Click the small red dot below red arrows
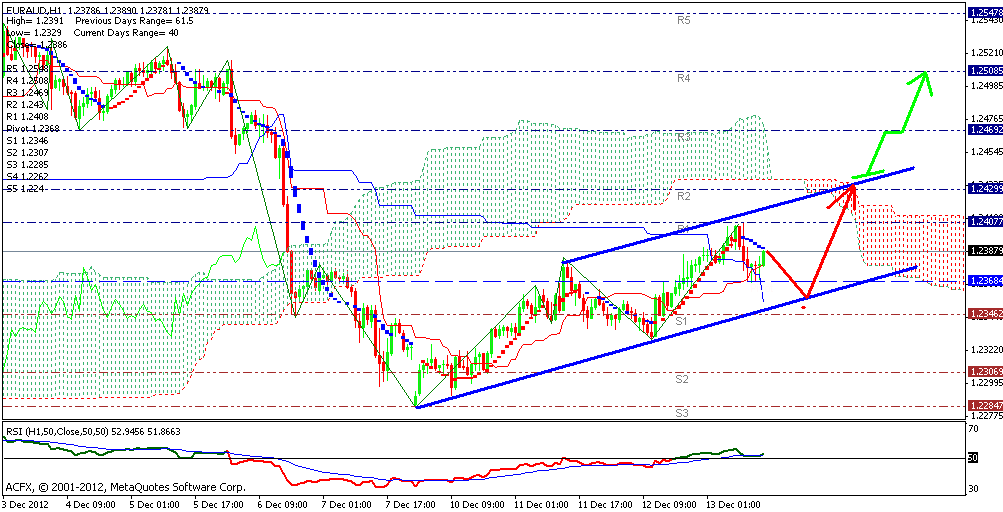Image resolution: width=1003 pixels, height=512 pixels. click(x=805, y=307)
